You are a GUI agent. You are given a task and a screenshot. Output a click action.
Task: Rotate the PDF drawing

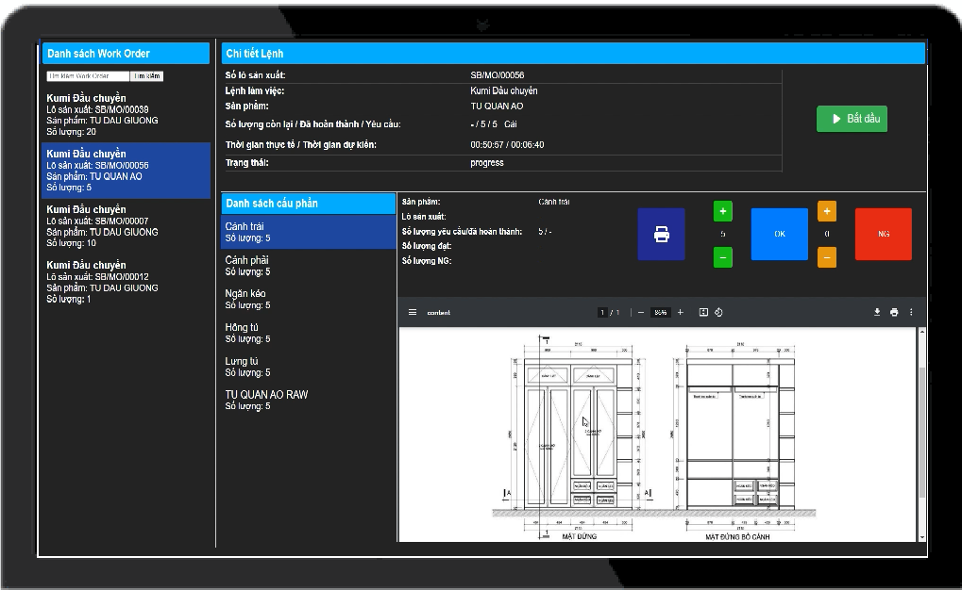[x=719, y=313]
